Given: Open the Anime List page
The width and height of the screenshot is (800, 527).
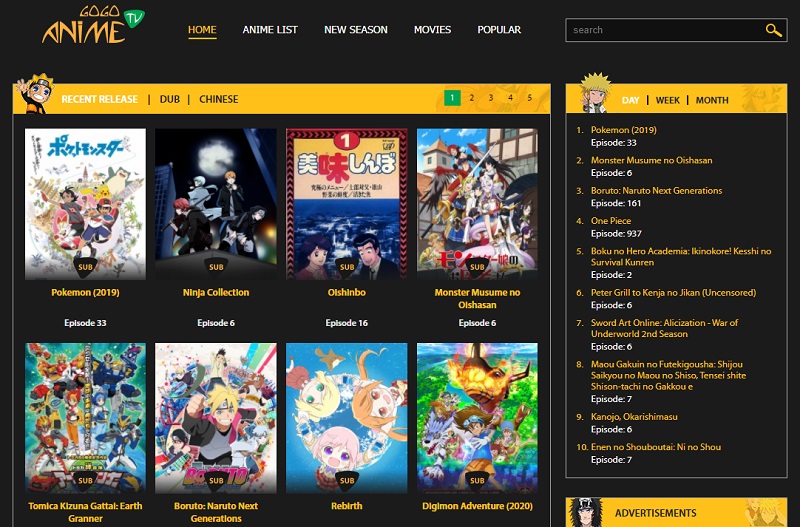Looking at the screenshot, I should click(270, 30).
